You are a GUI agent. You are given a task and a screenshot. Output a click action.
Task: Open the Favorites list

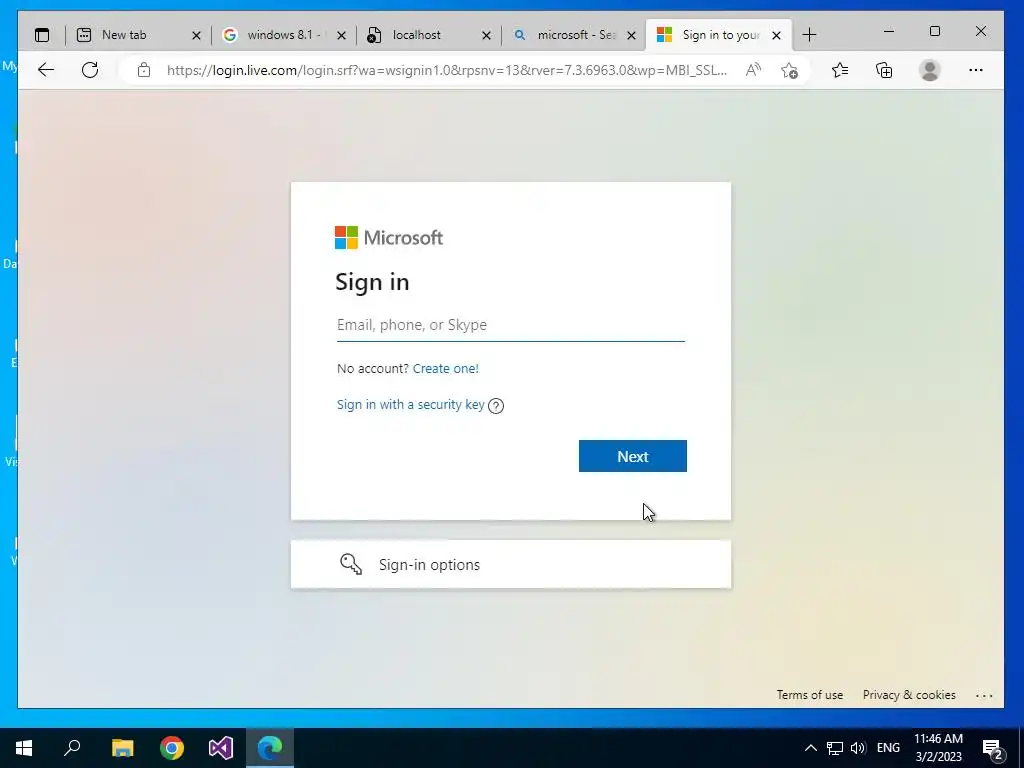pos(840,70)
